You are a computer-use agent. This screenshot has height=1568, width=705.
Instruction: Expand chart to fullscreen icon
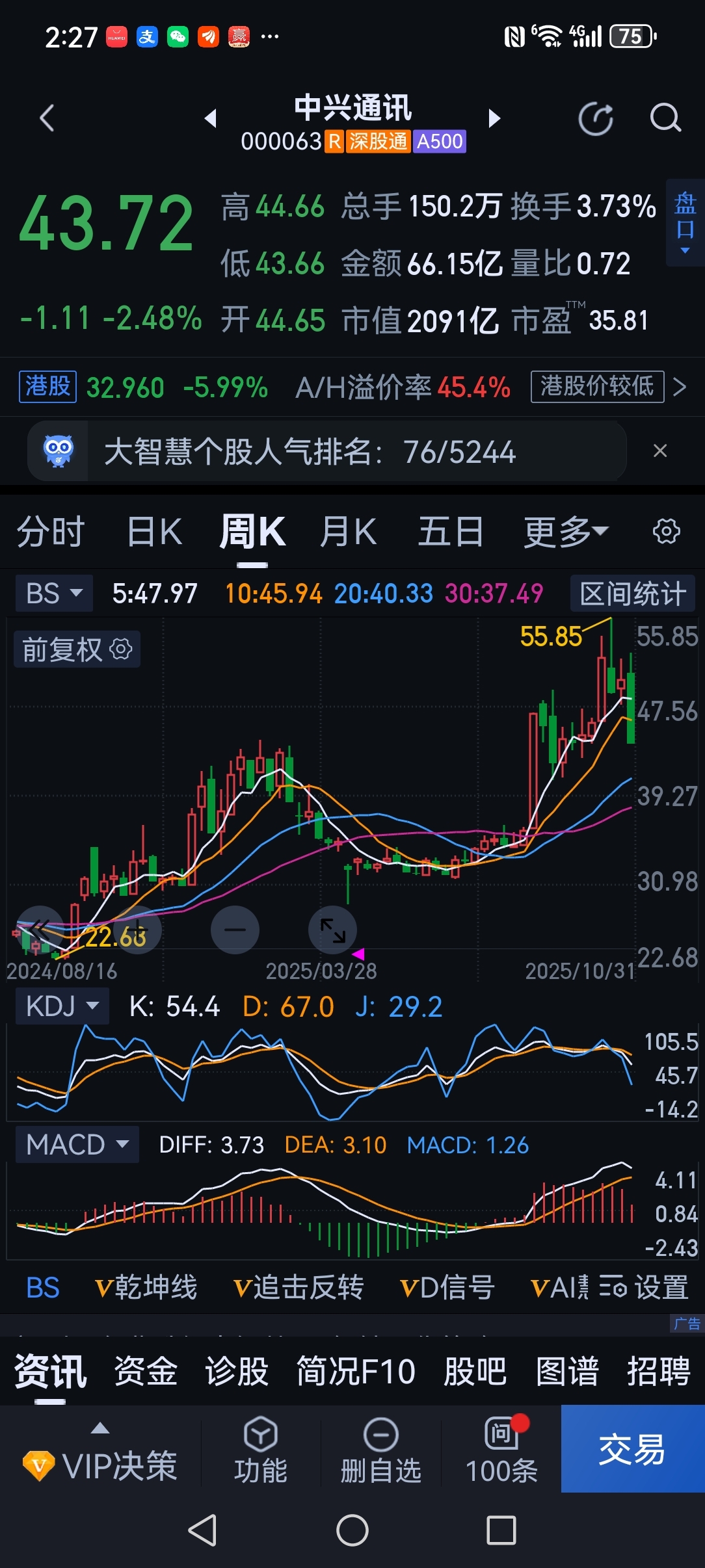(332, 930)
